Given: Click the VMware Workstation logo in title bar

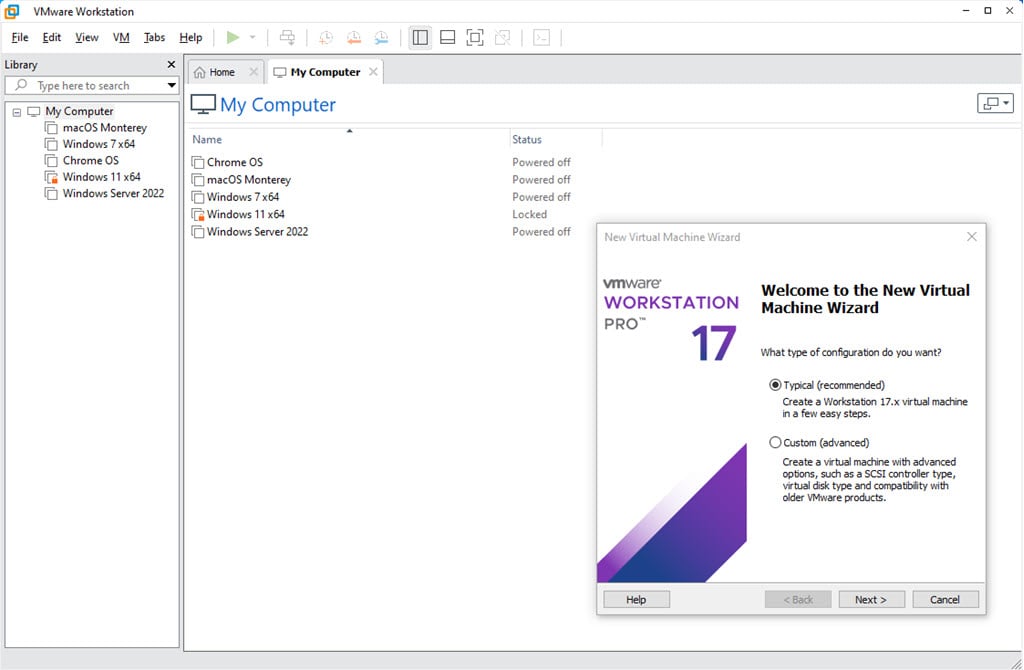Looking at the screenshot, I should 12,11.
